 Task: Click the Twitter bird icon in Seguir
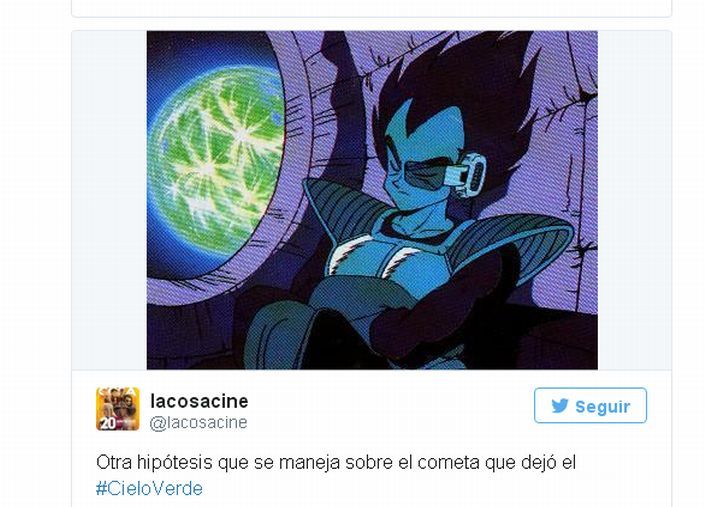(560, 406)
